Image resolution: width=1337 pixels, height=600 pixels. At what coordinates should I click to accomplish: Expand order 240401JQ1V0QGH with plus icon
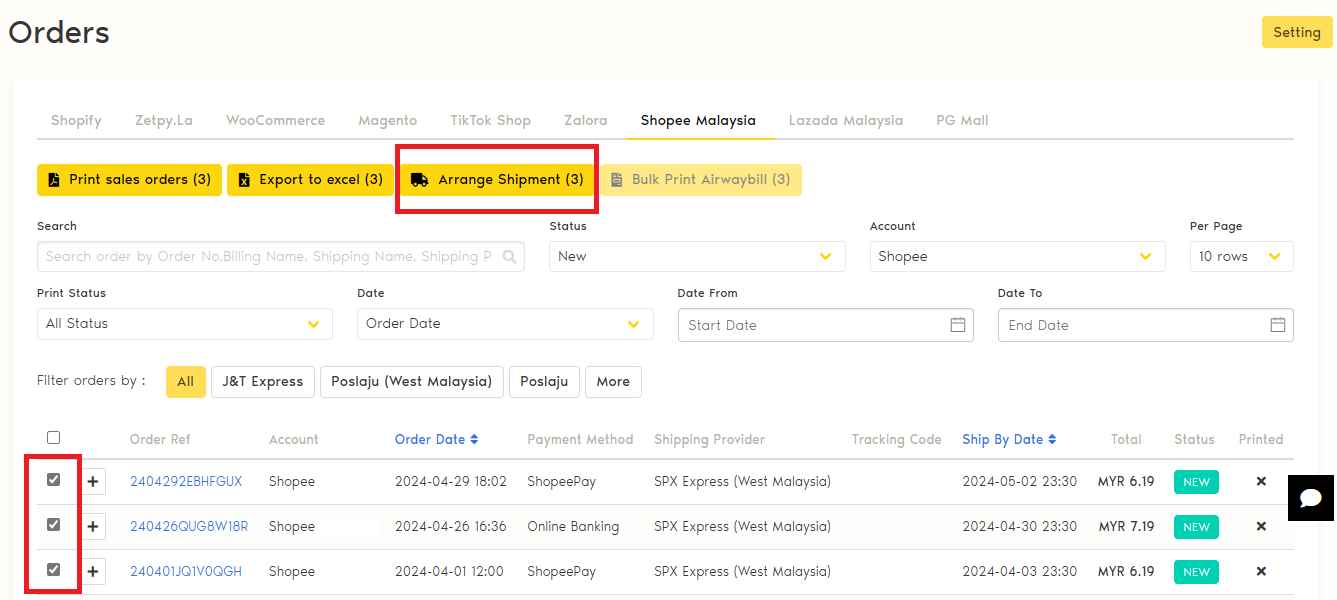coord(93,572)
